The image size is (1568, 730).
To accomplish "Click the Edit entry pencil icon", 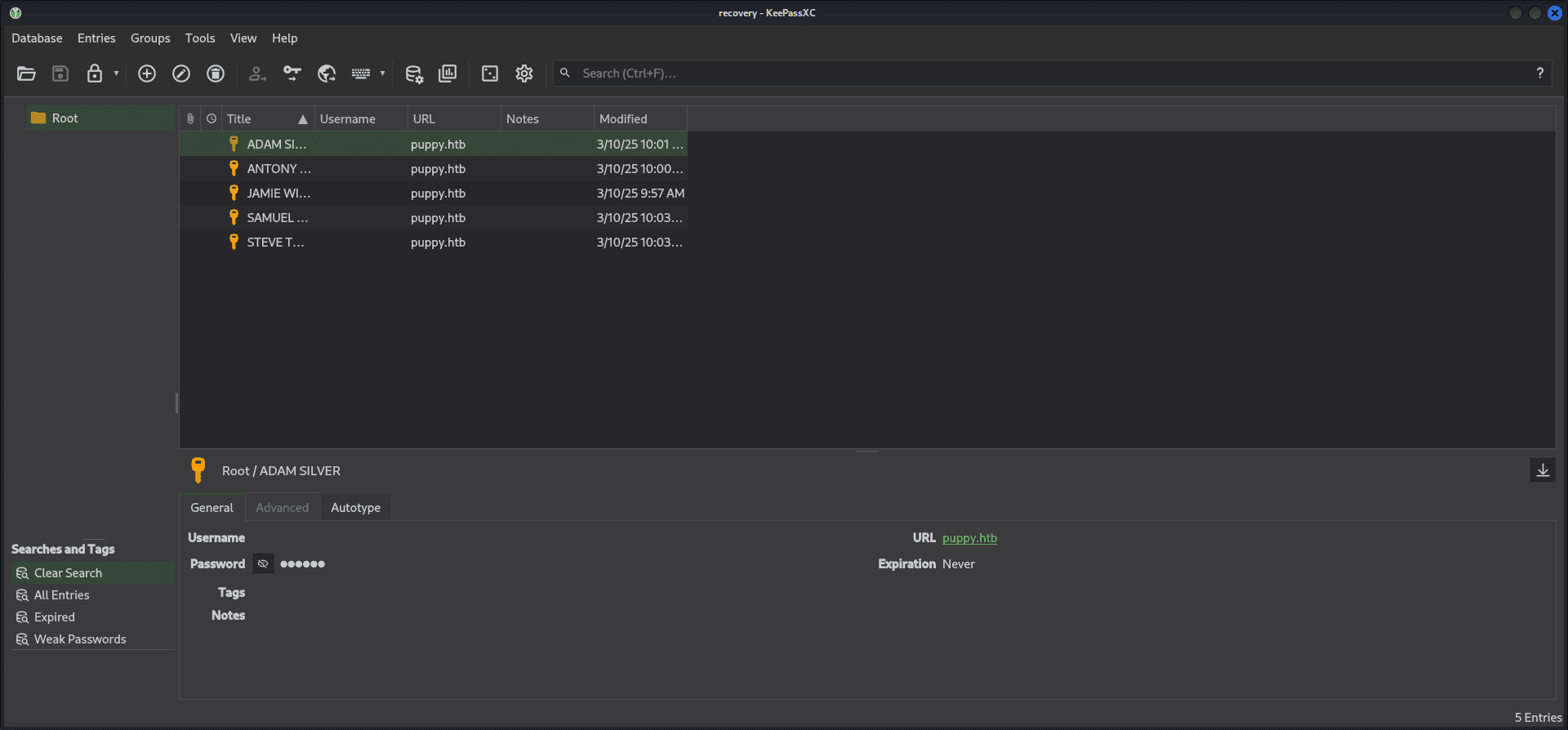I will (x=181, y=73).
